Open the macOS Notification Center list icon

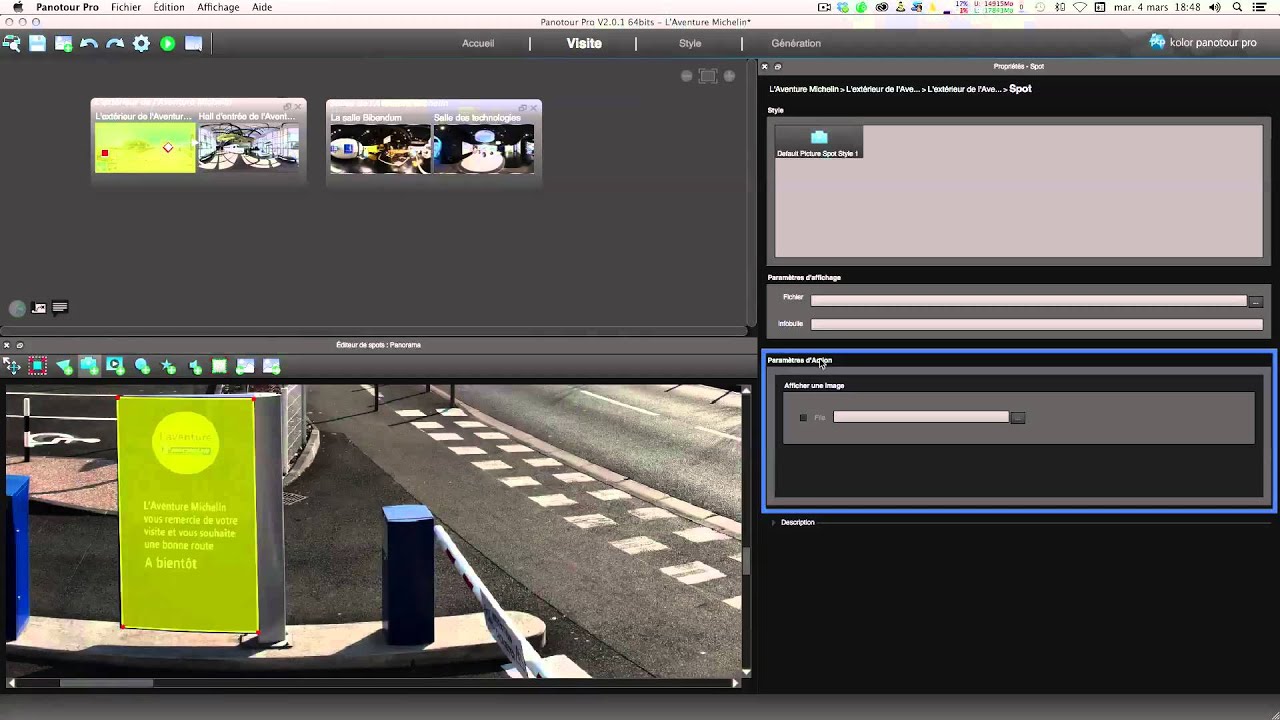[1260, 7]
